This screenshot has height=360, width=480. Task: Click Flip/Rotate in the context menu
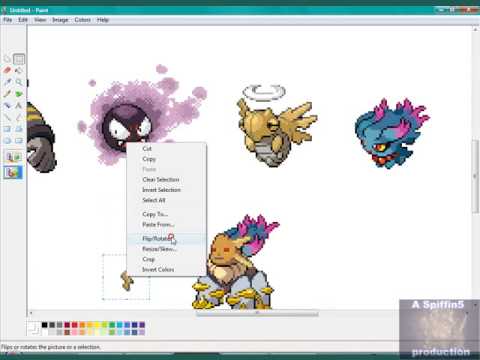pyautogui.click(x=167, y=238)
